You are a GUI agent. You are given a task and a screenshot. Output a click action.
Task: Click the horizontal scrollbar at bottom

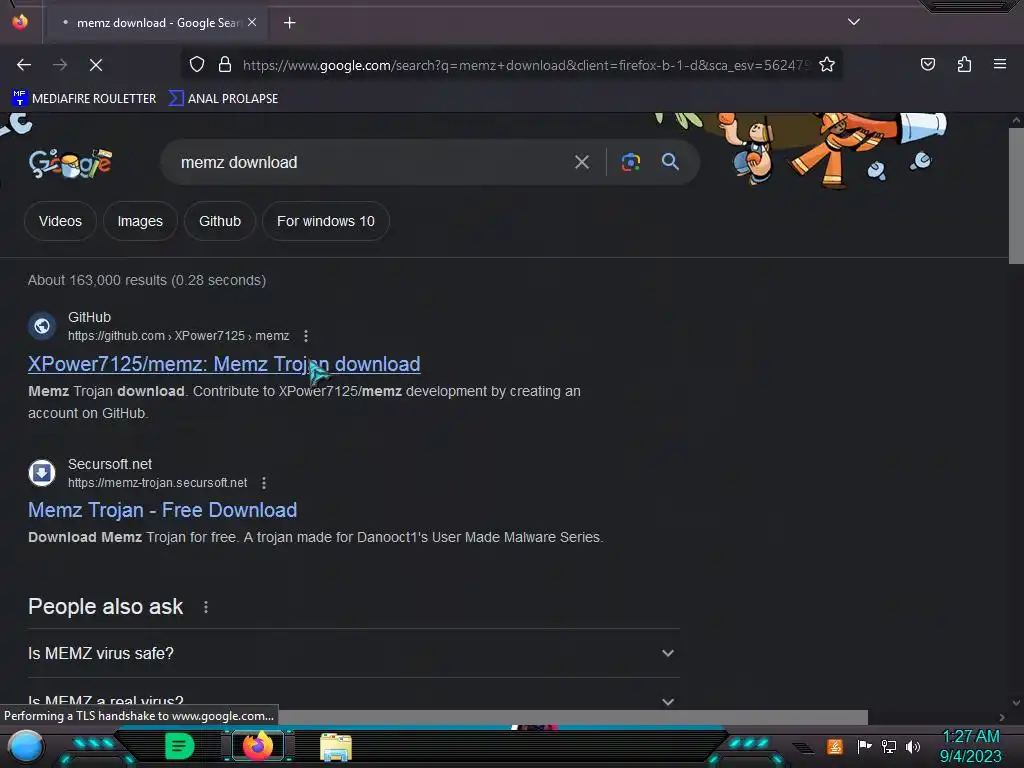573,717
